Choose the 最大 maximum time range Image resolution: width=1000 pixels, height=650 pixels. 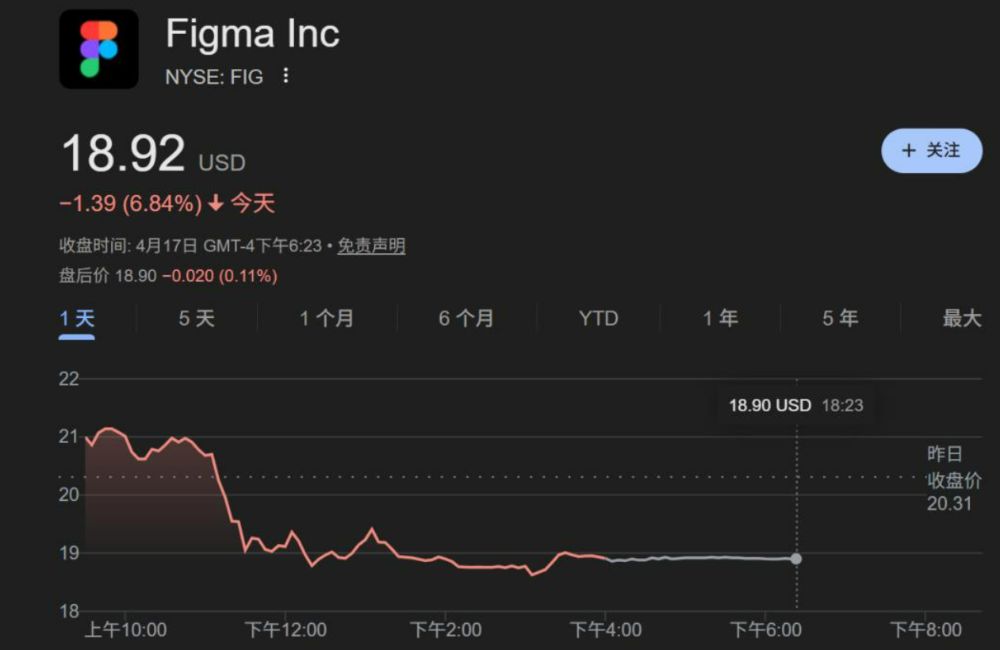pos(960,318)
